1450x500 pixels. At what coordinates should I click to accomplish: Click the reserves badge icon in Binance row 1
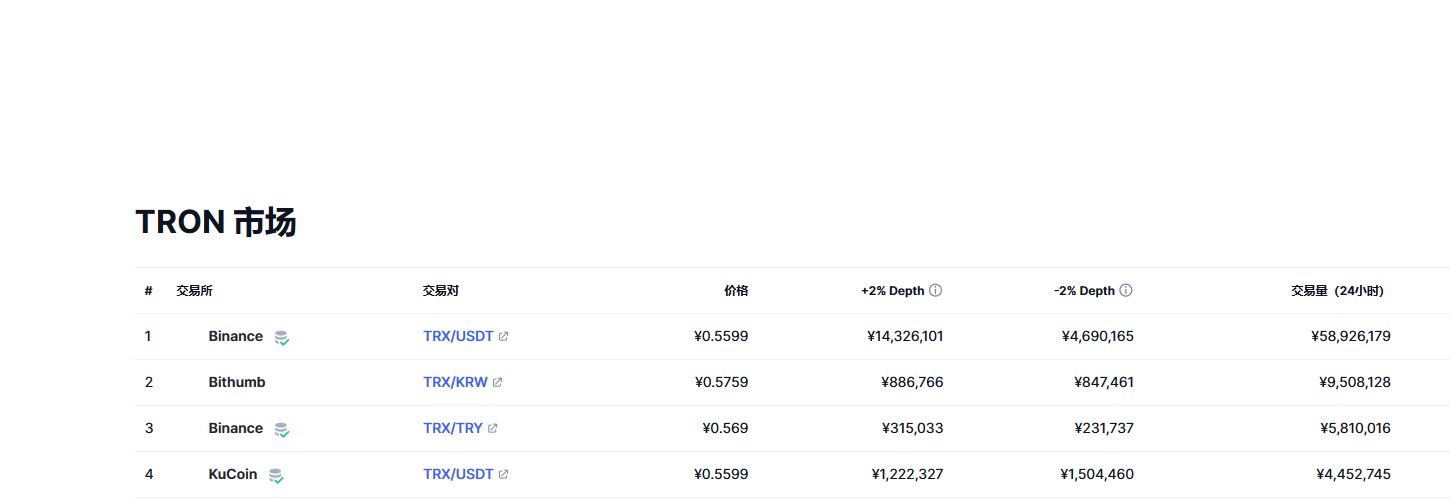point(282,338)
